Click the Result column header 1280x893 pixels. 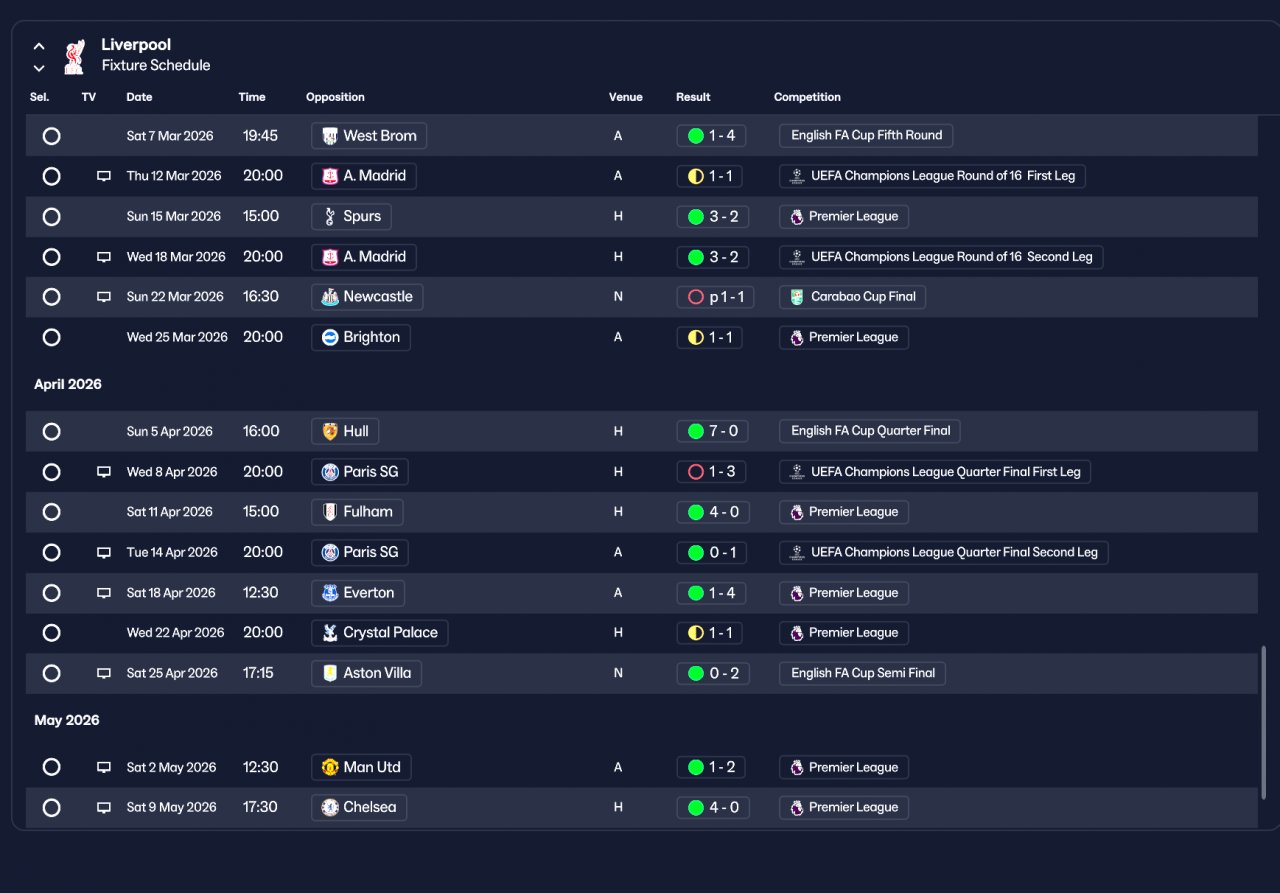pos(693,97)
